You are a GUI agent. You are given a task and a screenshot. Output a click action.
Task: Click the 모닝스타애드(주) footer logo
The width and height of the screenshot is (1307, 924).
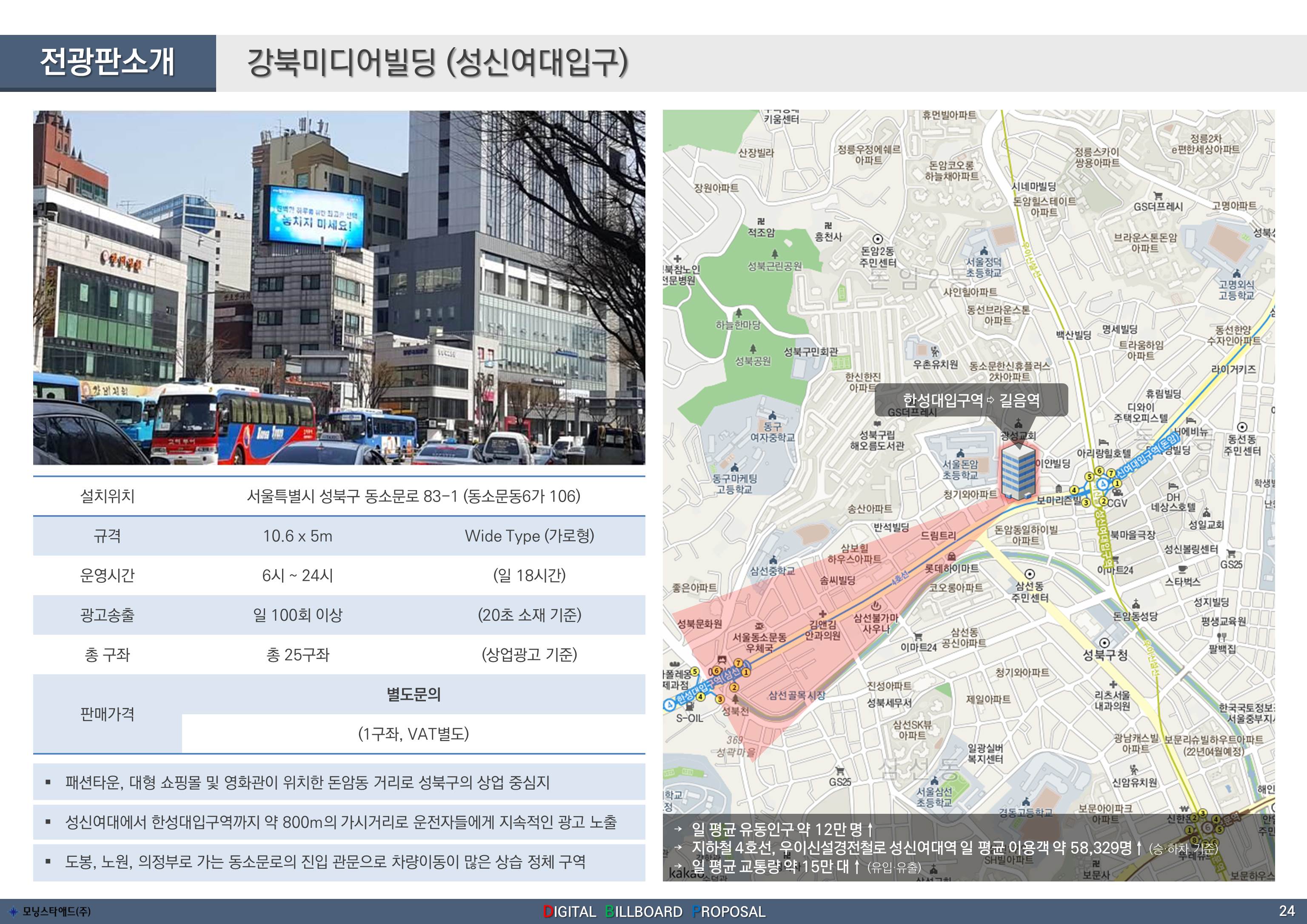51,912
